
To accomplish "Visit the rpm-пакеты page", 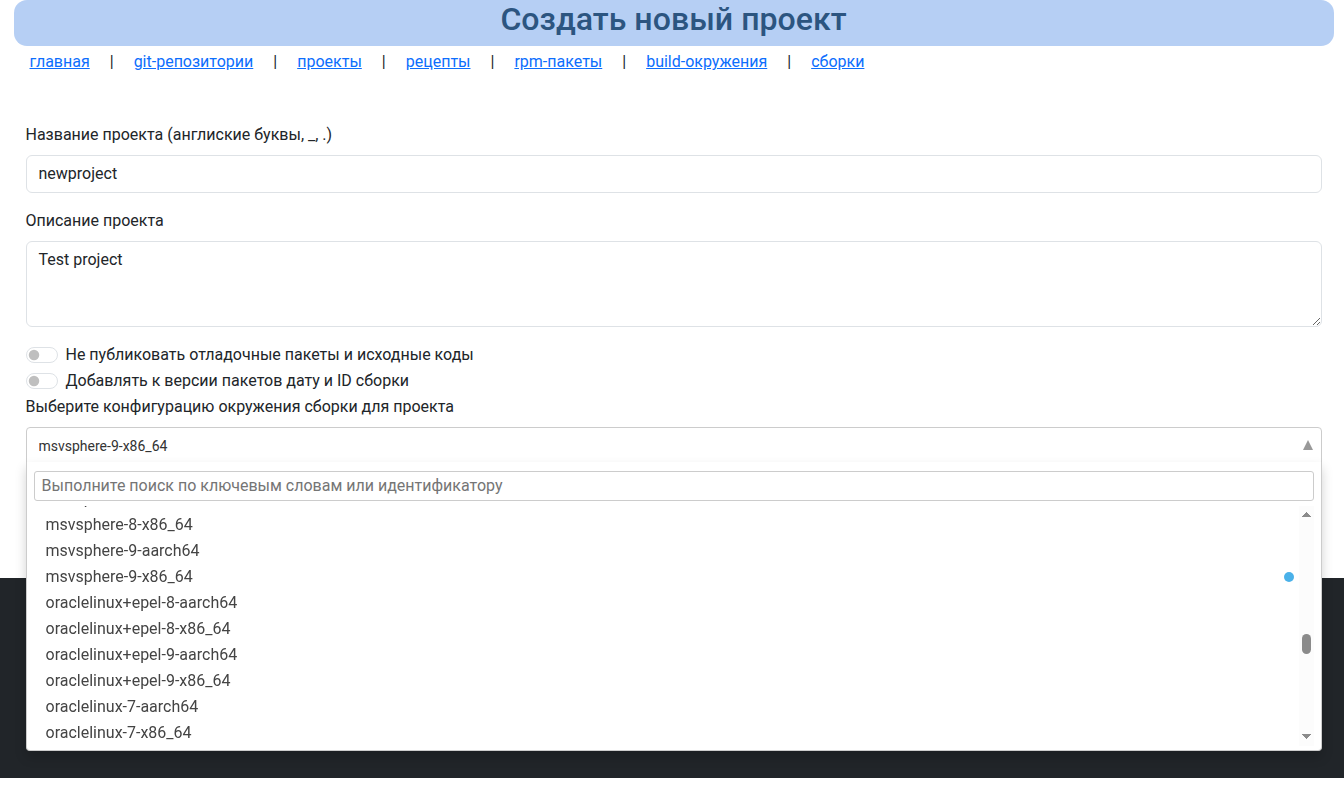I will tap(557, 61).
